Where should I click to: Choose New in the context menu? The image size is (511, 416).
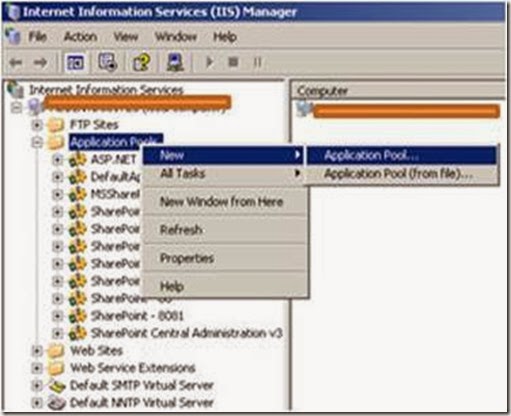click(223, 155)
